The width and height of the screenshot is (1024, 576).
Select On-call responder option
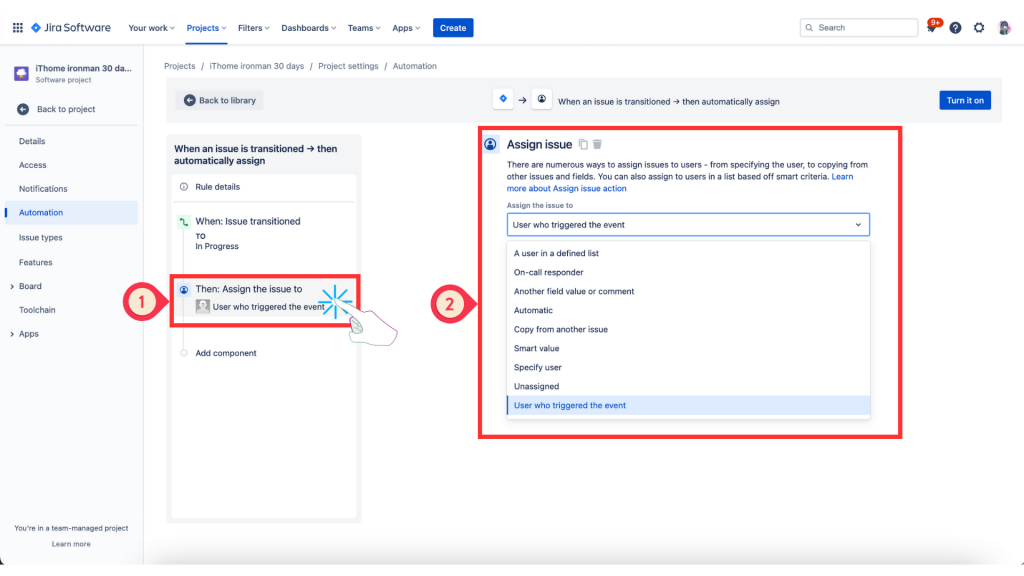(x=688, y=272)
